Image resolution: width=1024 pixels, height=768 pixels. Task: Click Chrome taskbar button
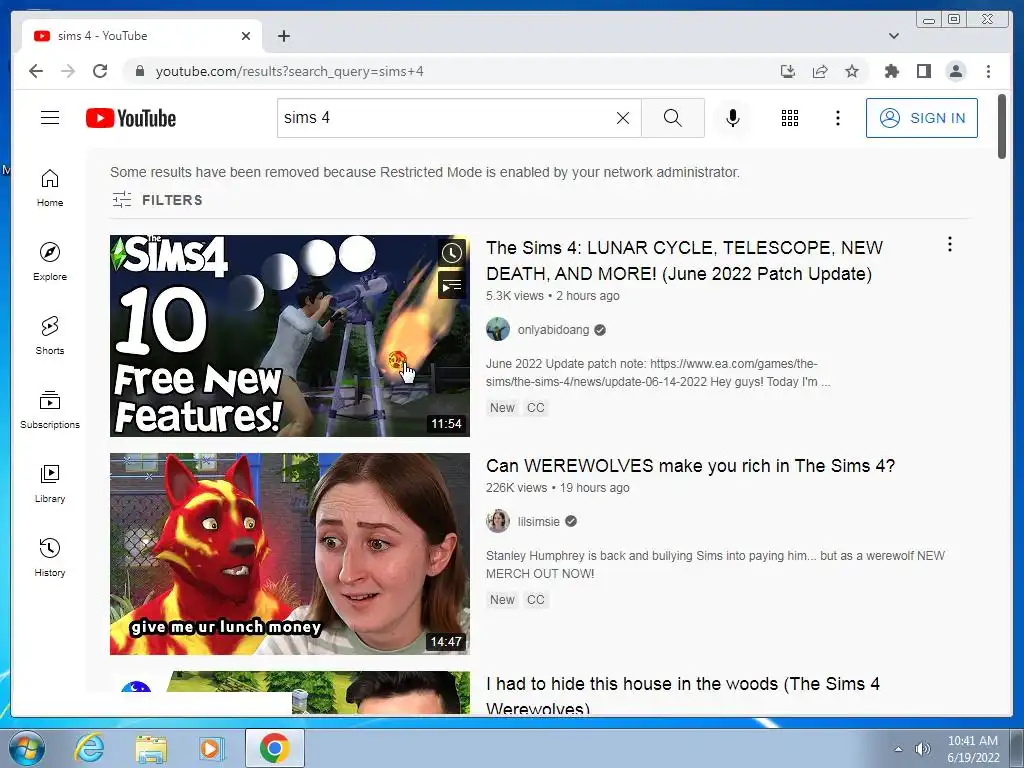[274, 748]
